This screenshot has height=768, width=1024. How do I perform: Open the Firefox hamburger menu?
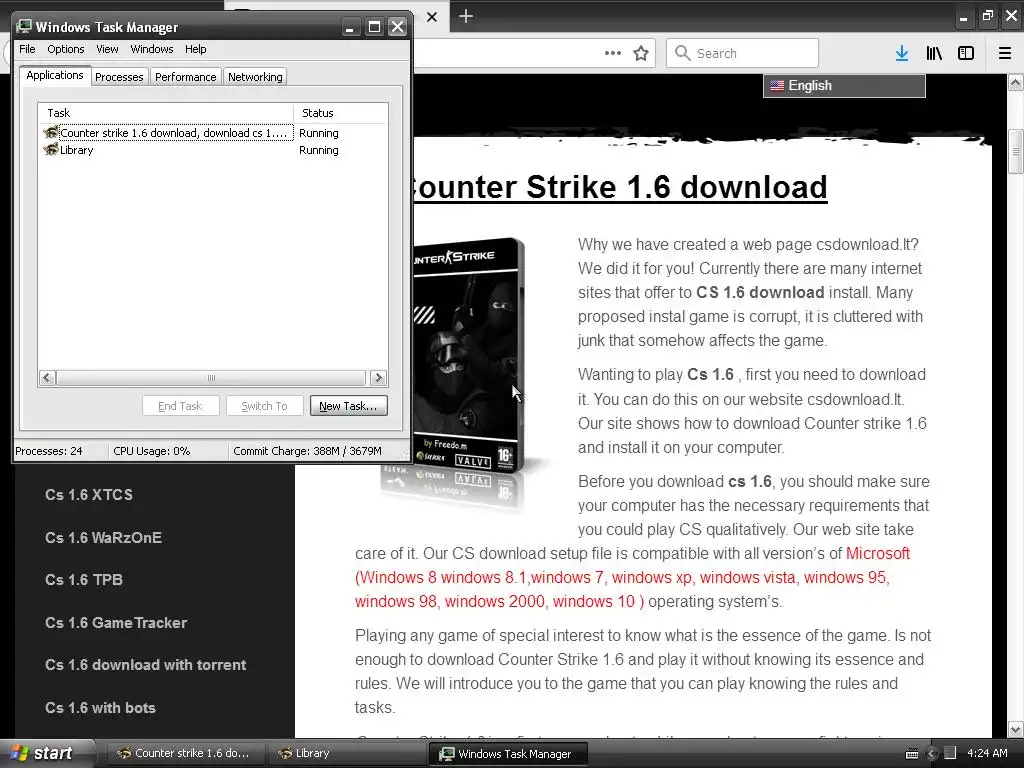(1005, 54)
